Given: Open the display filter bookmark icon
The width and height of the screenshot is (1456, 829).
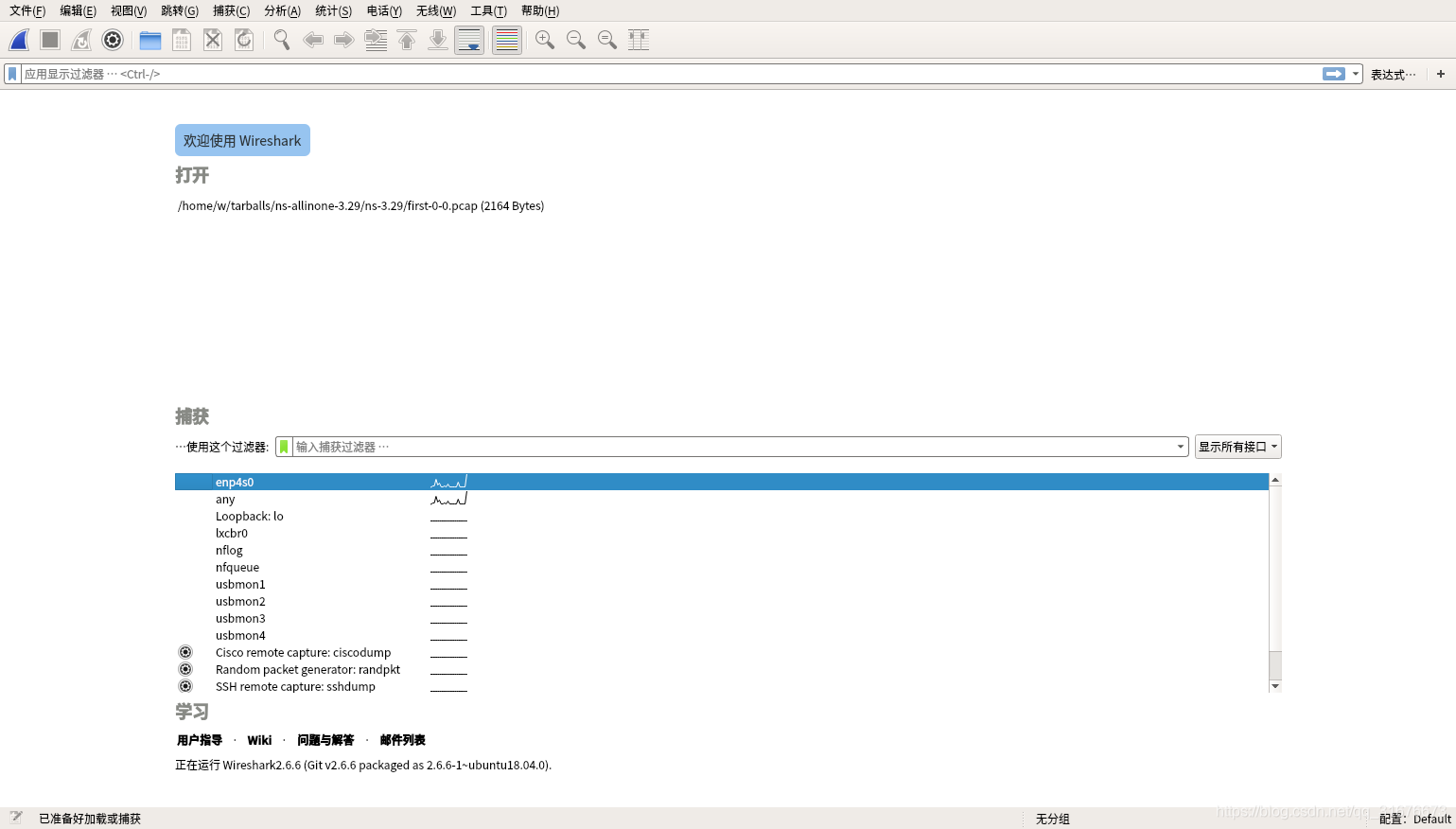Looking at the screenshot, I should (x=12, y=74).
